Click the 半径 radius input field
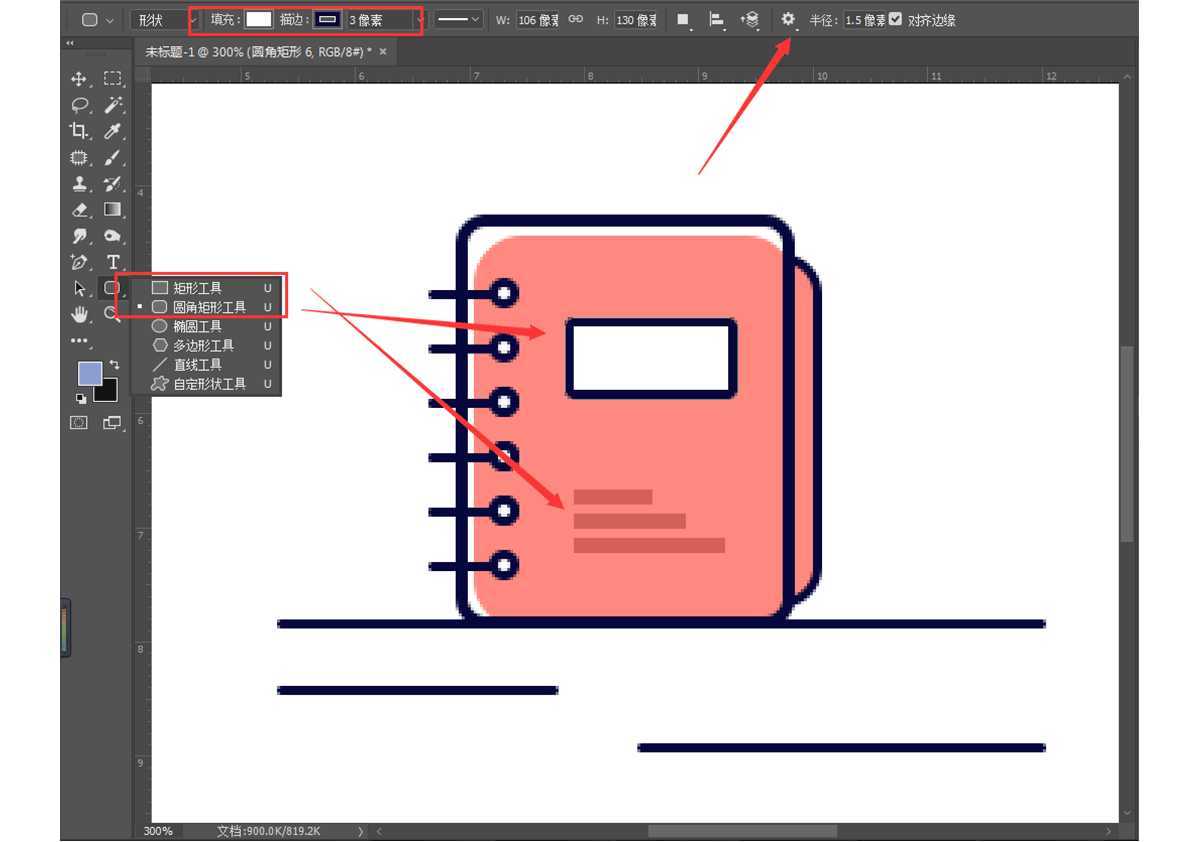Viewport: 1200px width, 842px height. click(x=864, y=20)
